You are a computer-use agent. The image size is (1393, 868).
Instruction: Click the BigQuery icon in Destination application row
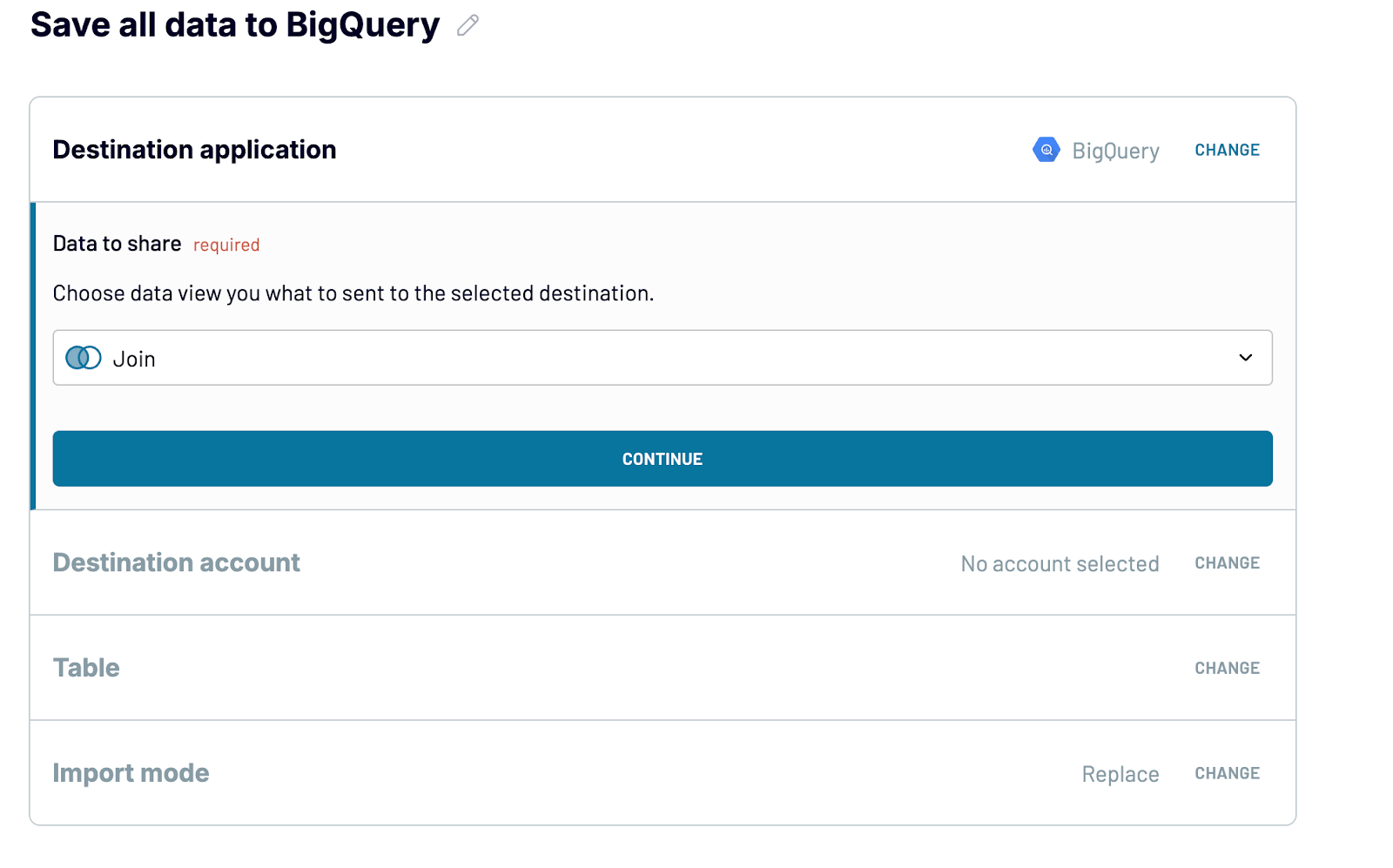click(x=1046, y=150)
